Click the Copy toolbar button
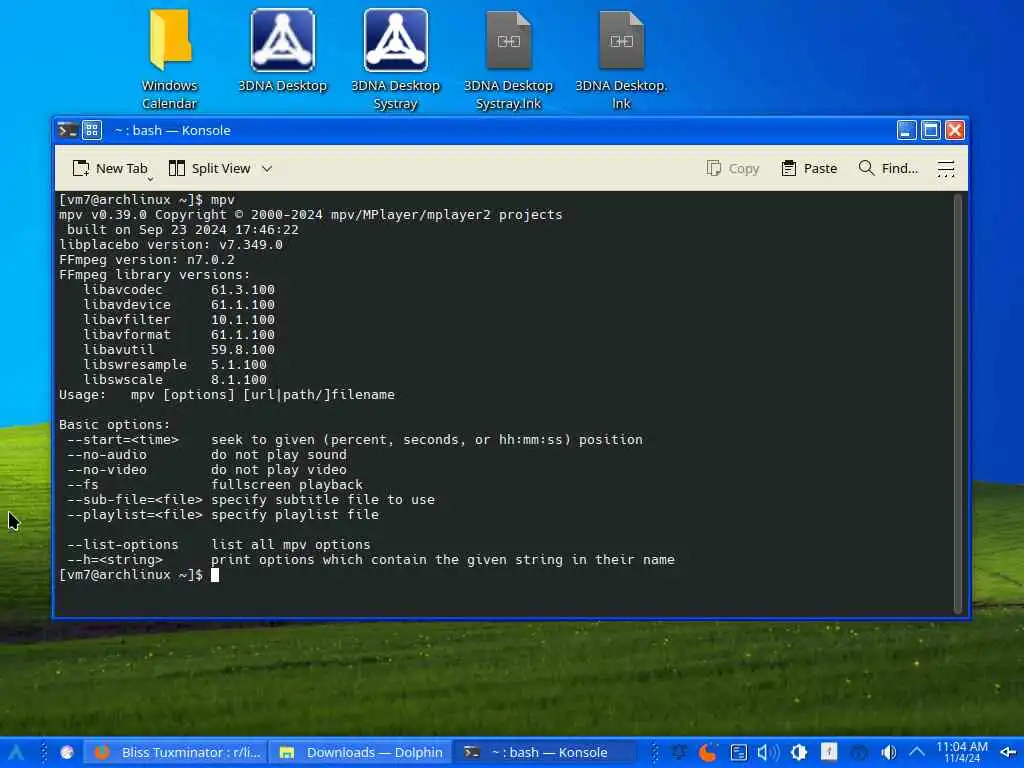1024x768 pixels. [x=733, y=168]
